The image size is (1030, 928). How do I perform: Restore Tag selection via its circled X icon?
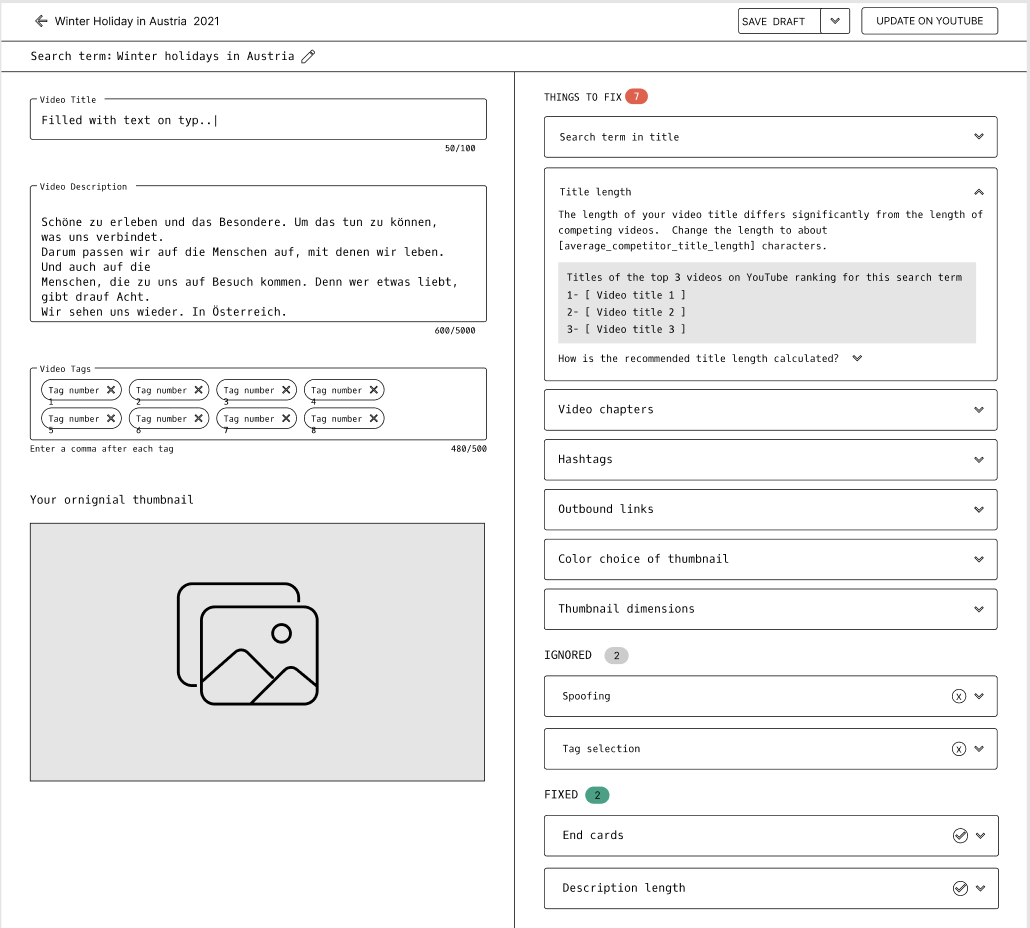(x=959, y=748)
